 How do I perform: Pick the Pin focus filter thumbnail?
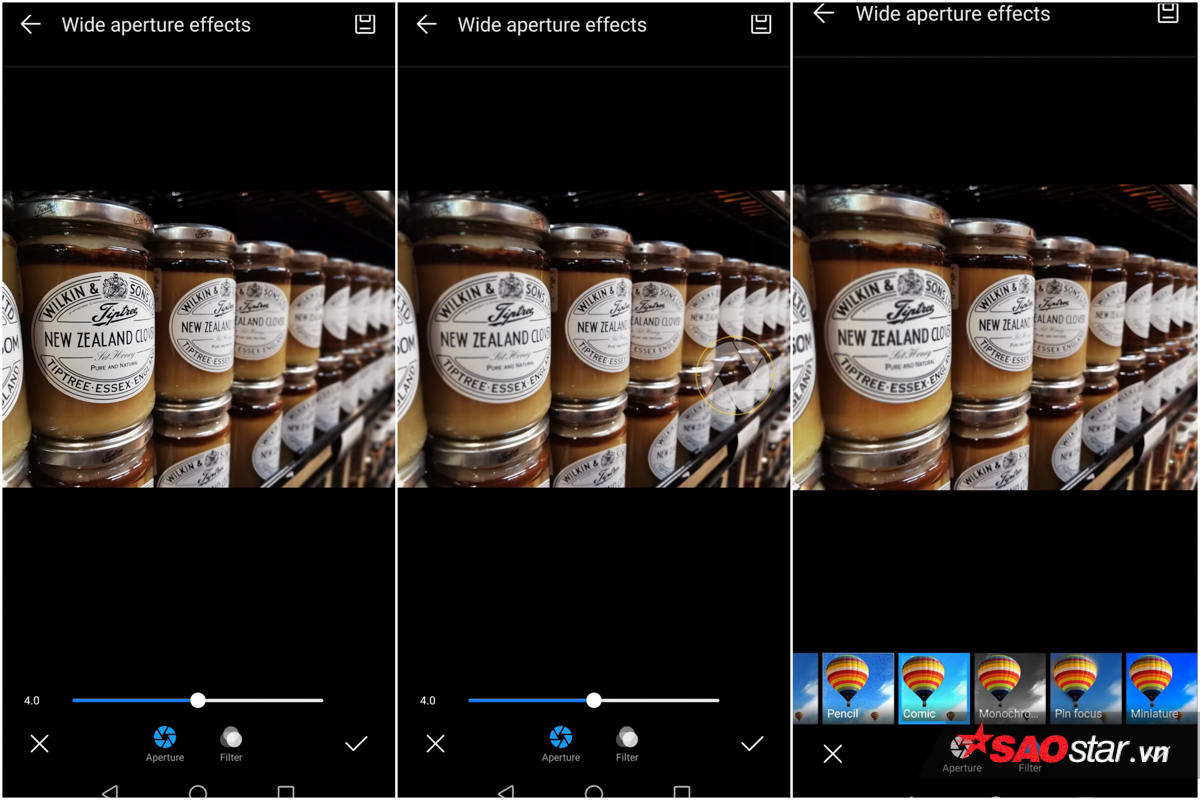coord(1086,688)
